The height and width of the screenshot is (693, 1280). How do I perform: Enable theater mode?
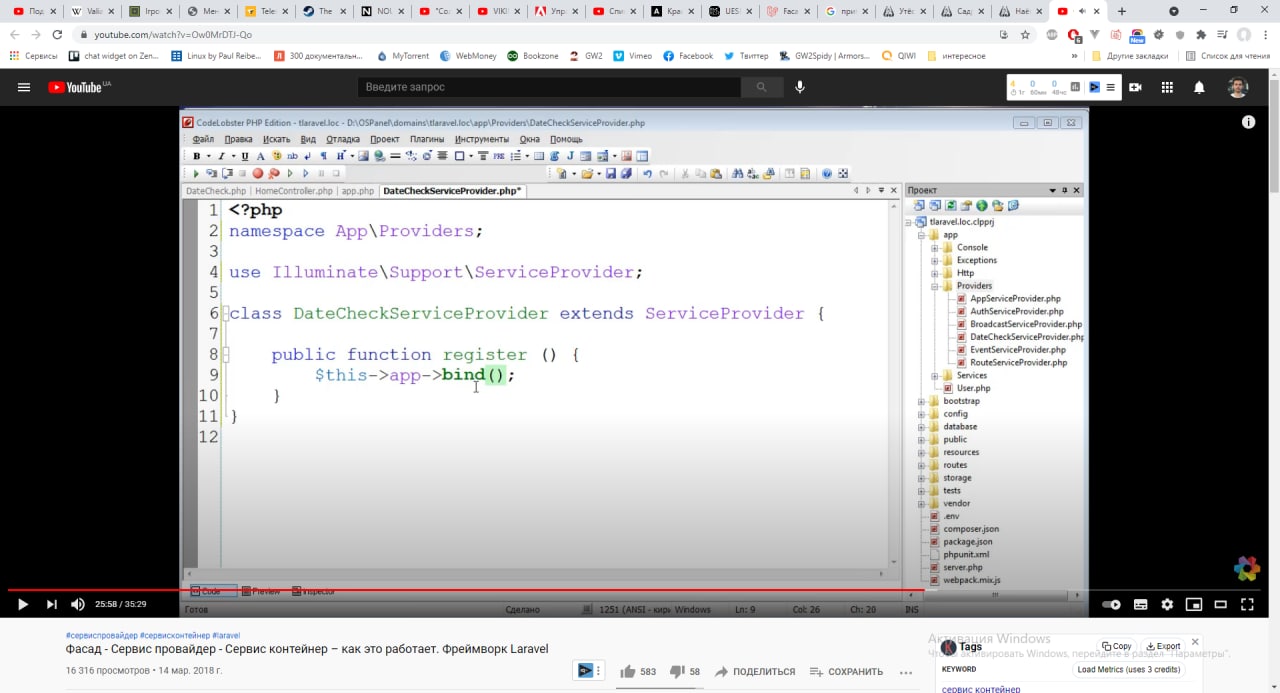click(x=1220, y=604)
